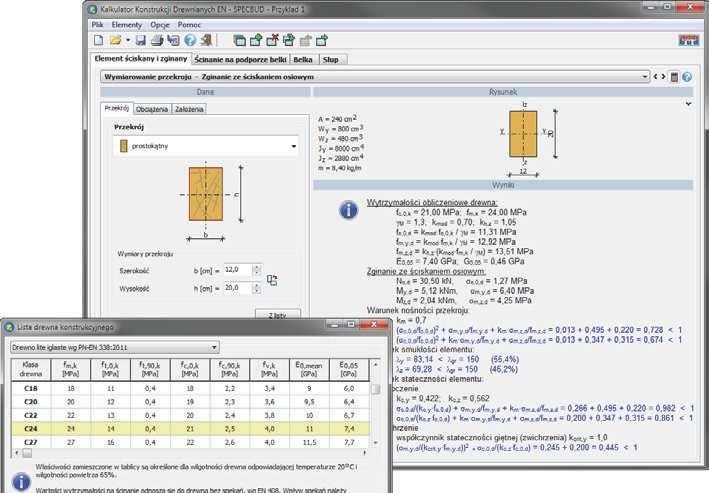Click the calculator icon next to the arrows
Image resolution: width=709 pixels, height=493 pixels.
(674, 77)
